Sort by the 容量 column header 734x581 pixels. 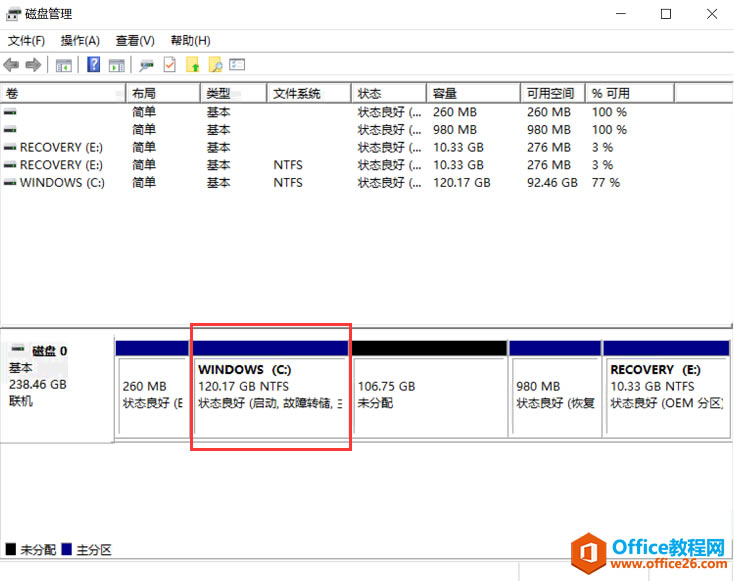pyautogui.click(x=473, y=94)
